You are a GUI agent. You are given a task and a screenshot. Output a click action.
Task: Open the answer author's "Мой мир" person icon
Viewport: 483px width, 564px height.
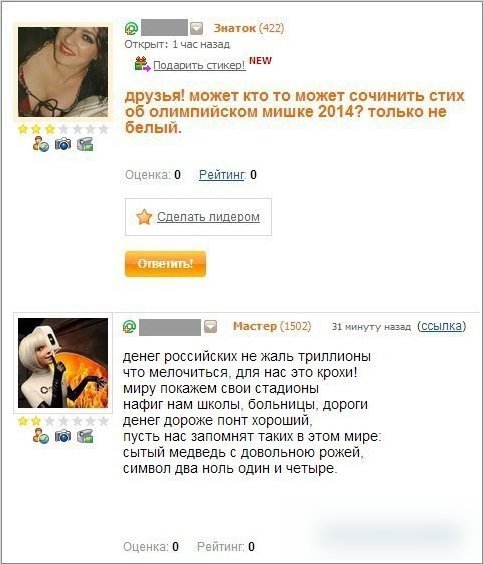point(41,436)
